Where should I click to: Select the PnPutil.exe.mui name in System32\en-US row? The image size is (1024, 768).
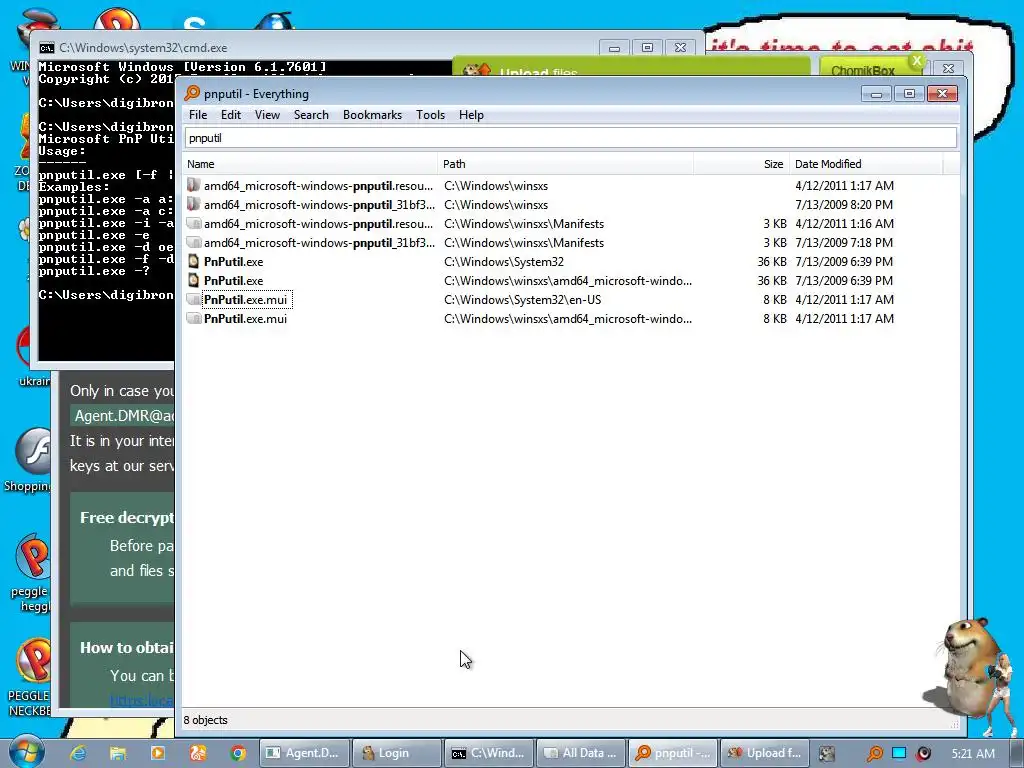click(246, 300)
